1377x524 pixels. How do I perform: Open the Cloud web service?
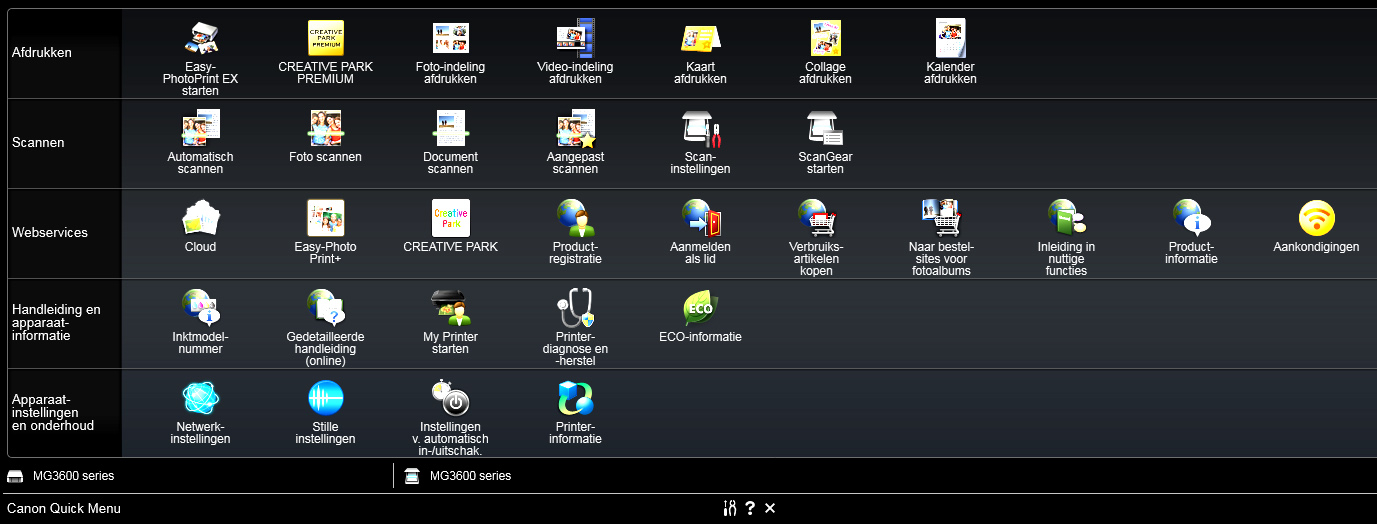tap(200, 218)
